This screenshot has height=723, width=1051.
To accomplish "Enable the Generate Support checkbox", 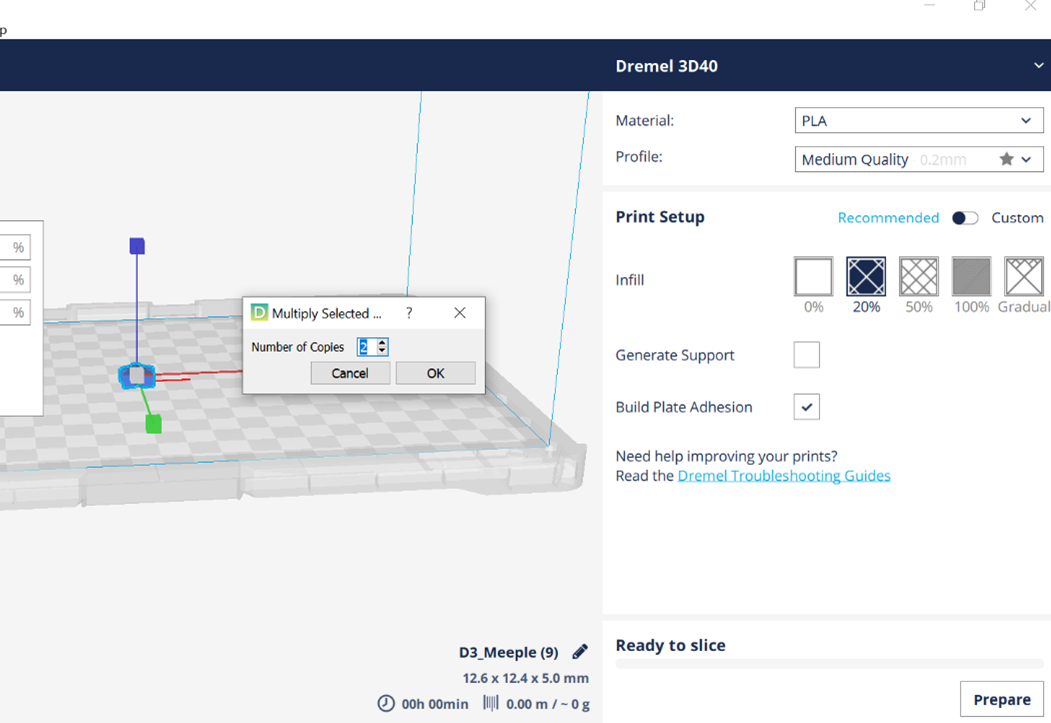I will [x=806, y=354].
